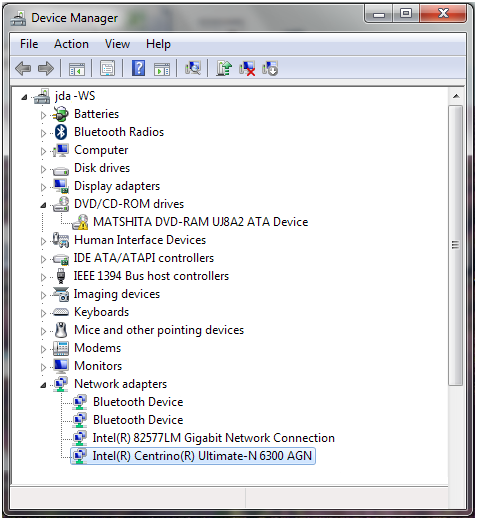The height and width of the screenshot is (520, 477).
Task: Open the Action menu
Action: point(71,44)
